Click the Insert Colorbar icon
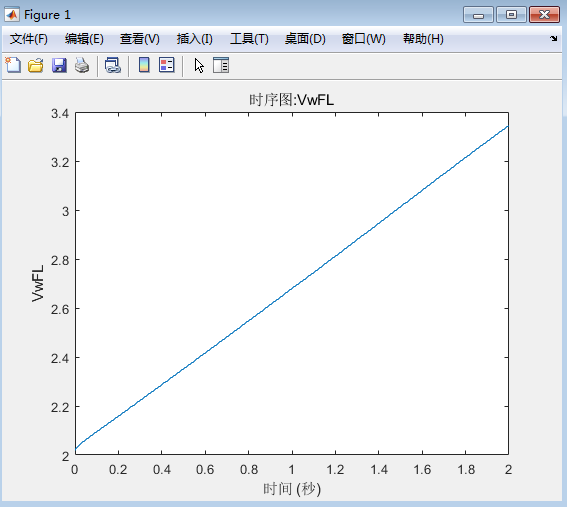Image resolution: width=567 pixels, height=507 pixels. [144, 65]
